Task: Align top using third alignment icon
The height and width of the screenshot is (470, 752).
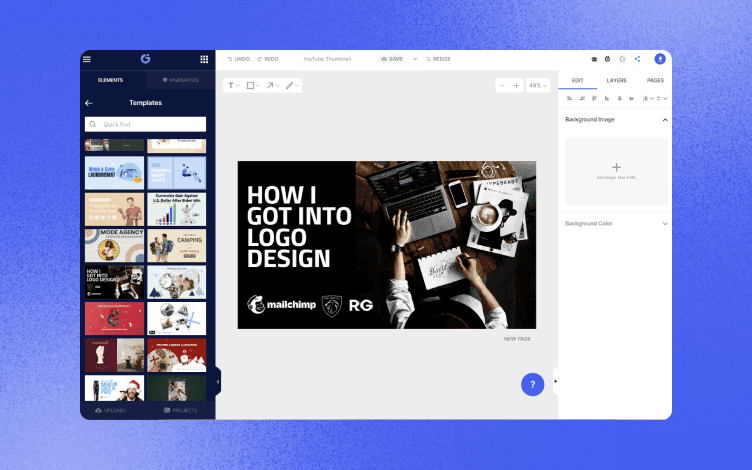Action: 594,98
